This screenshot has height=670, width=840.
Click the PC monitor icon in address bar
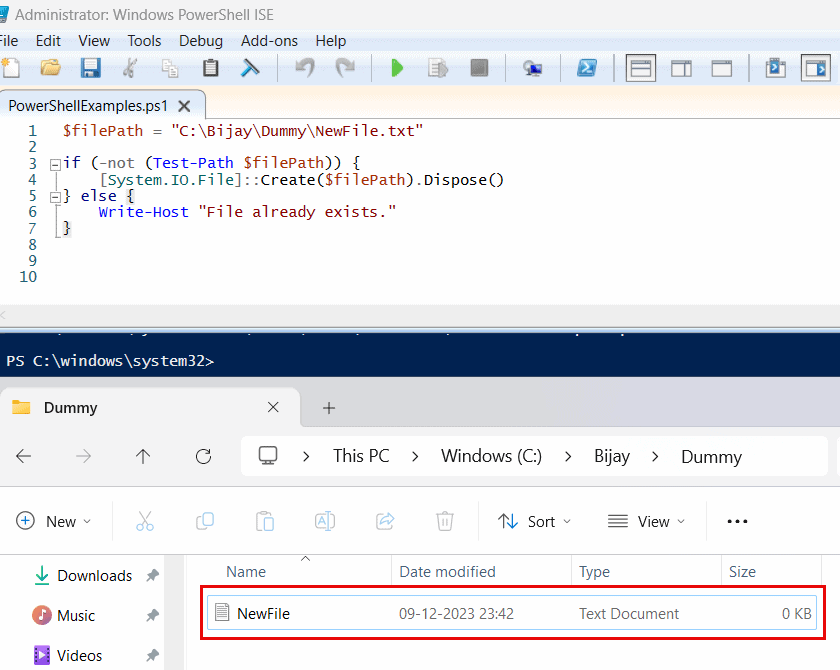268,456
